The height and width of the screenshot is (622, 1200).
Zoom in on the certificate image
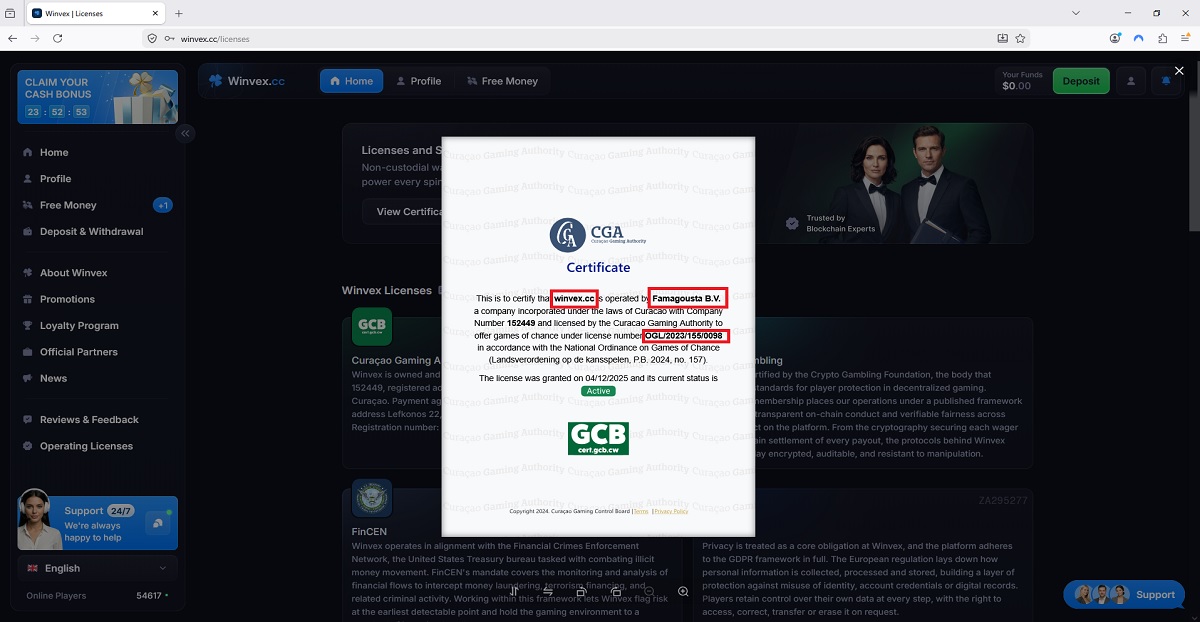683,592
